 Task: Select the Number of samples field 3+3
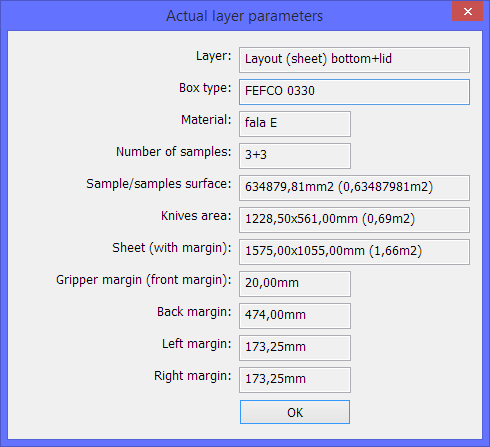point(295,156)
